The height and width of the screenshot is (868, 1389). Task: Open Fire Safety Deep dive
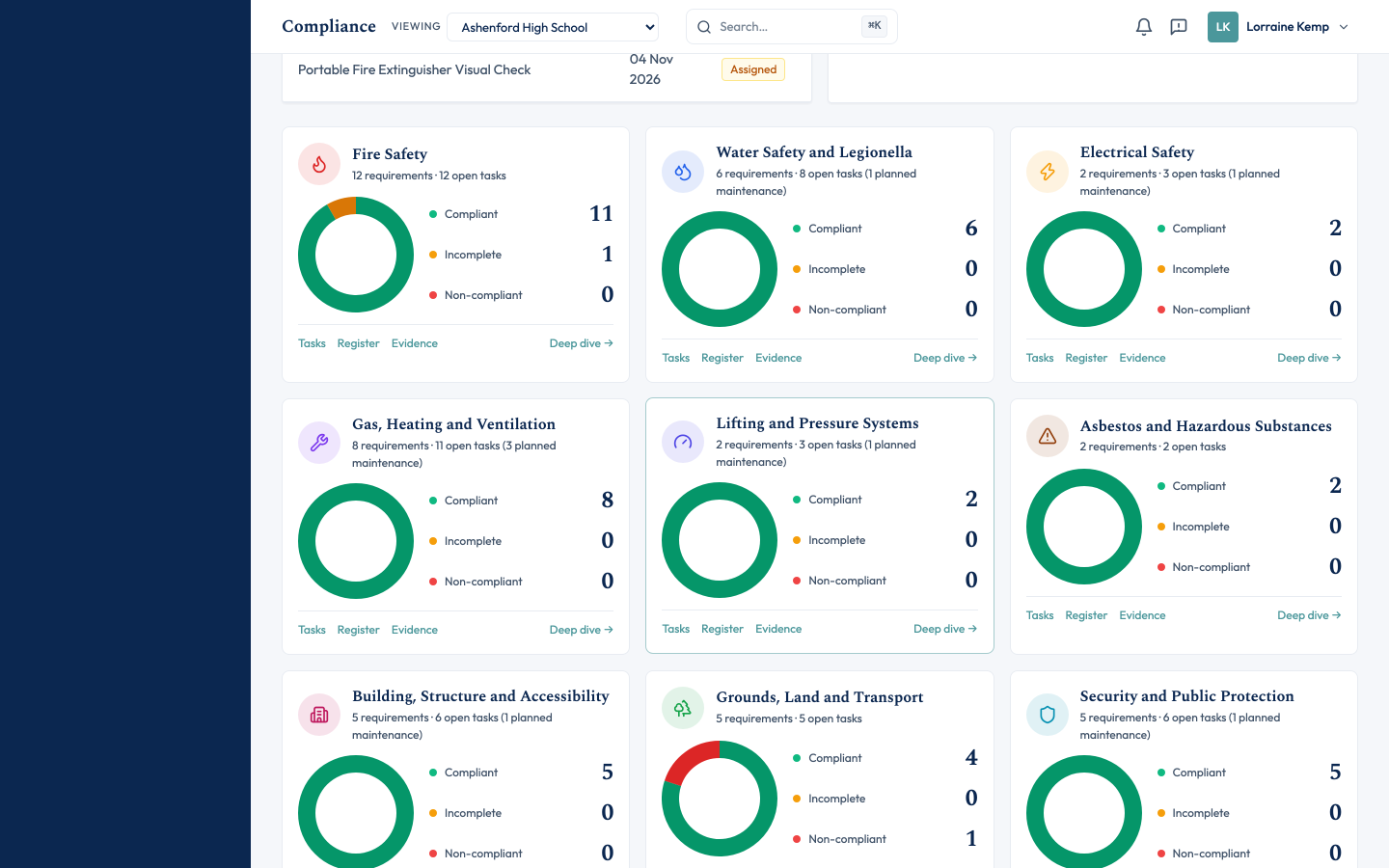click(582, 343)
